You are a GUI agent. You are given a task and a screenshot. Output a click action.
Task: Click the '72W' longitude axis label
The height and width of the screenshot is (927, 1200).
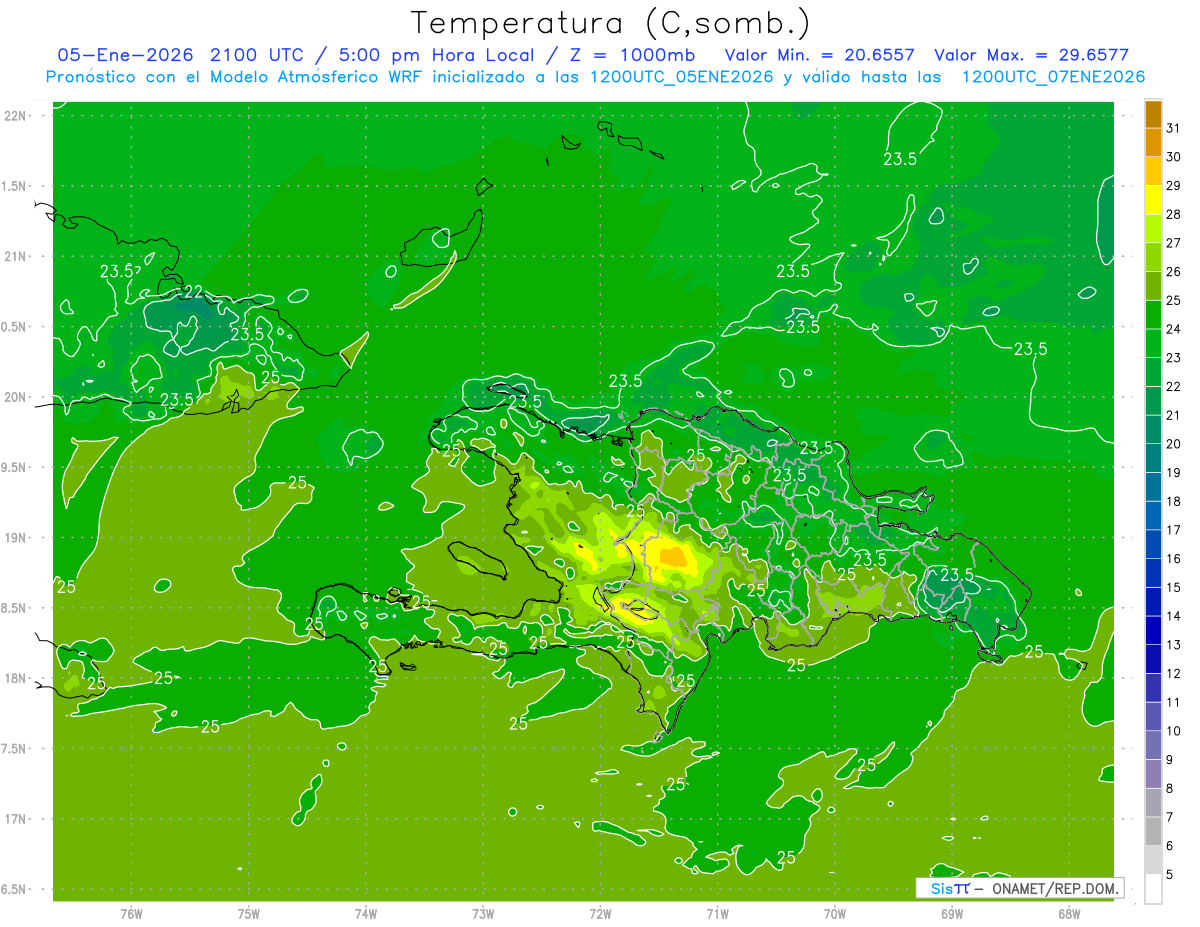click(600, 914)
